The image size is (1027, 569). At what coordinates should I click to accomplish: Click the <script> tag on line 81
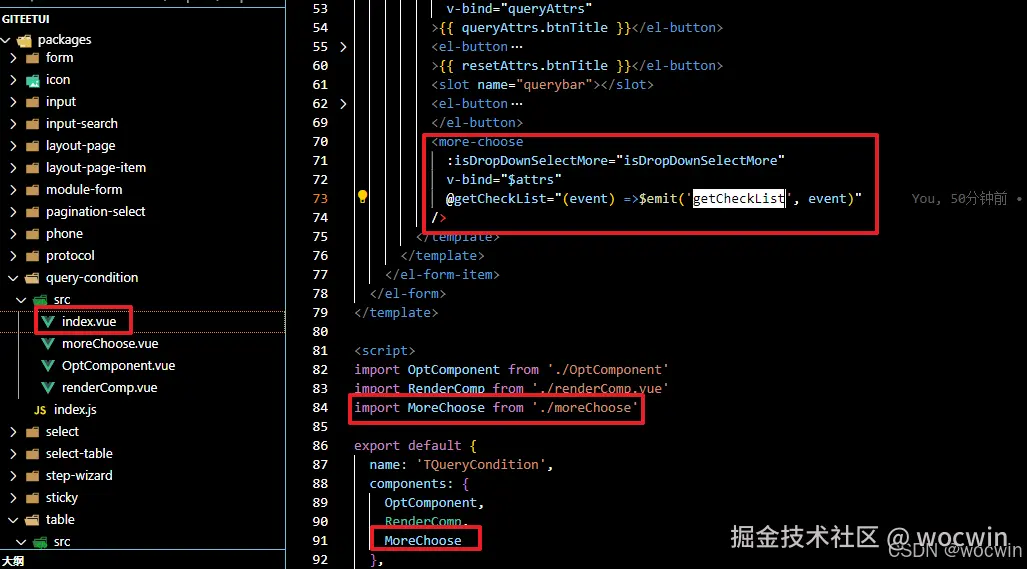[384, 351]
